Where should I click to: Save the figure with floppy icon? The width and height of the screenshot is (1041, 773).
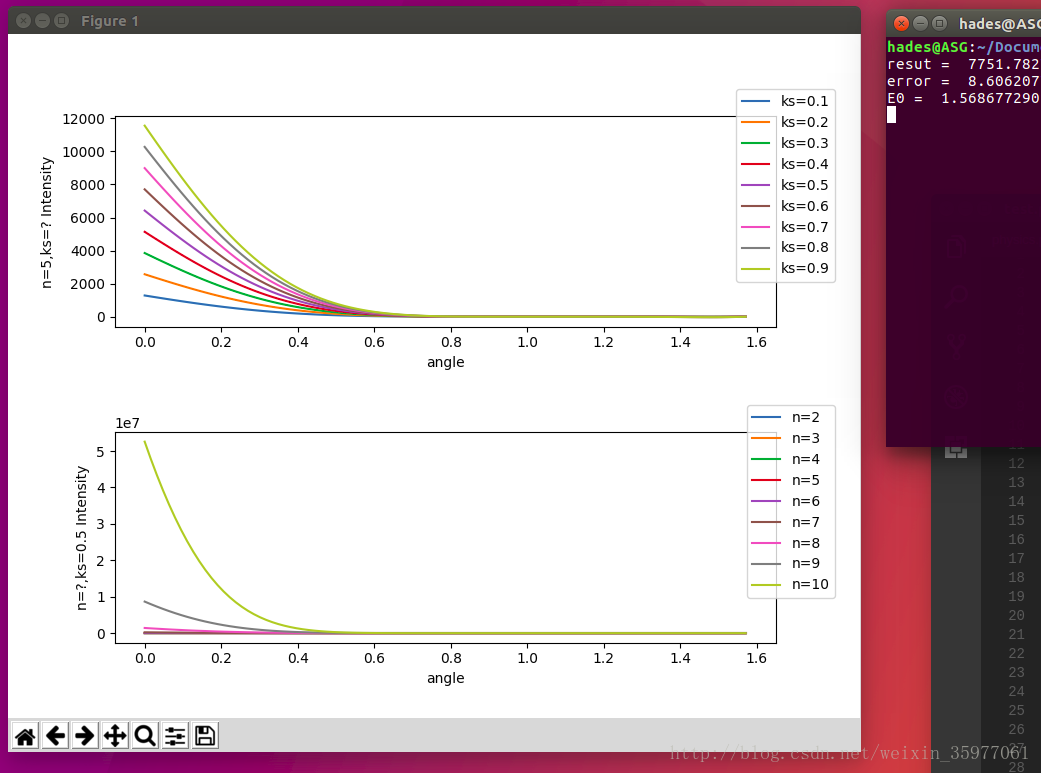pos(205,736)
